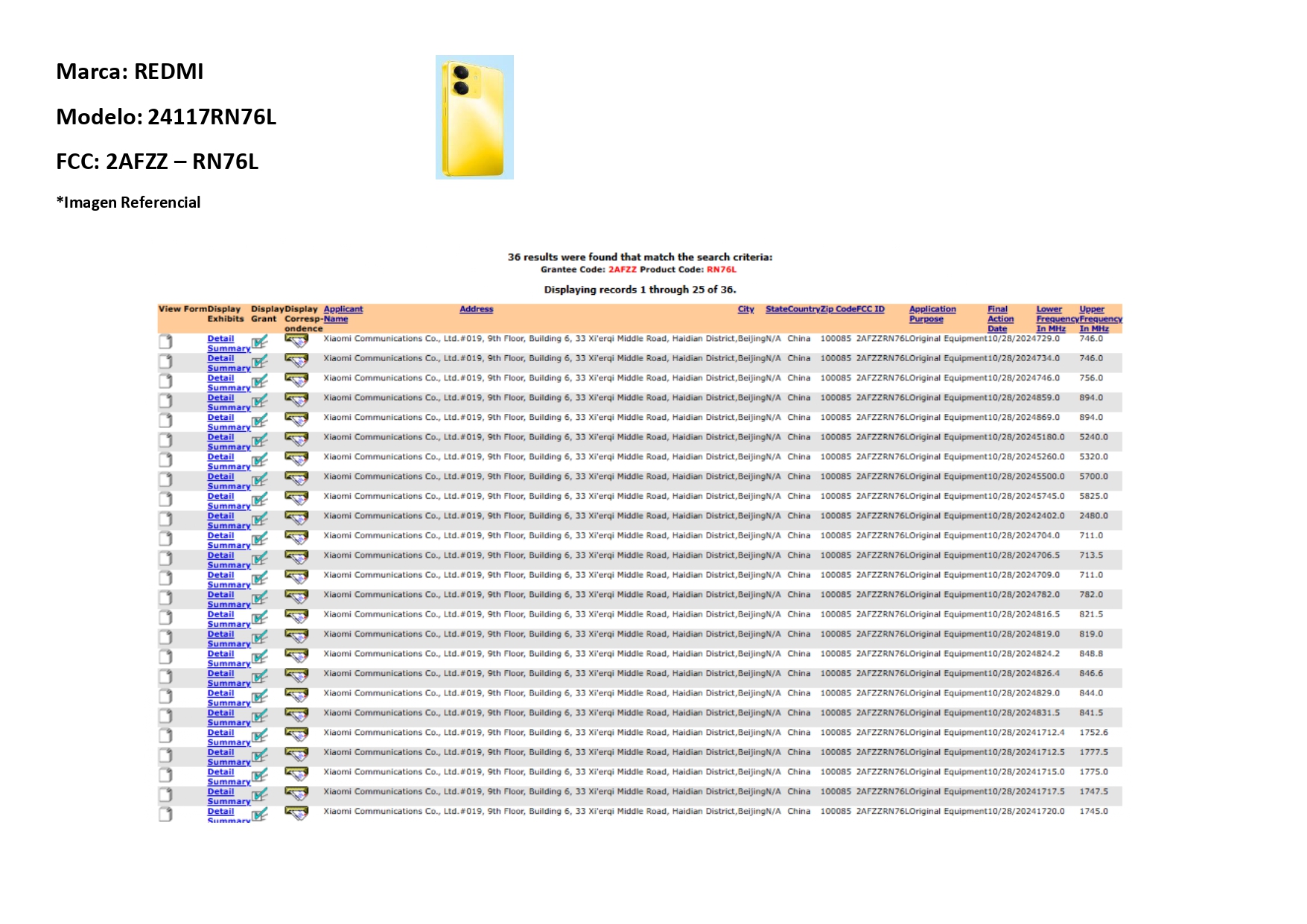1307x924 pixels.
Task: Select the 'Modelo: 24117RN76L' text
Action: pyautogui.click(x=166, y=117)
